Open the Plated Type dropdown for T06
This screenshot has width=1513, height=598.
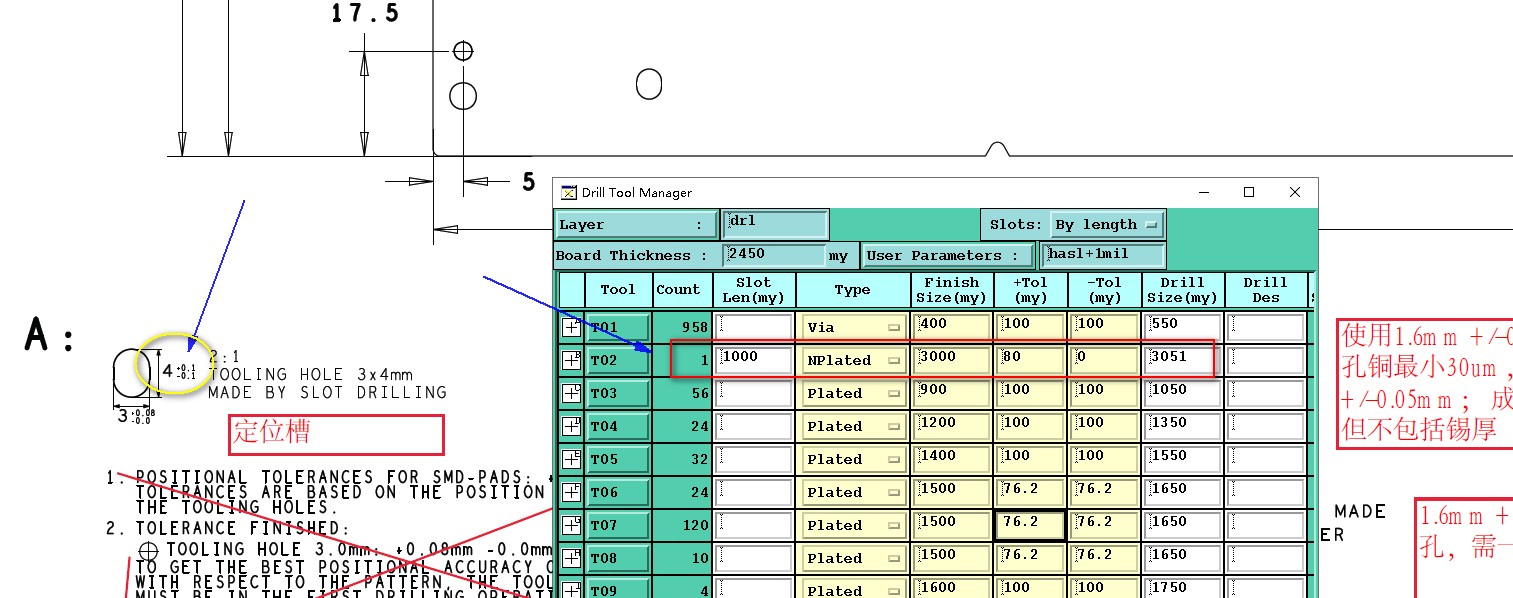(854, 492)
